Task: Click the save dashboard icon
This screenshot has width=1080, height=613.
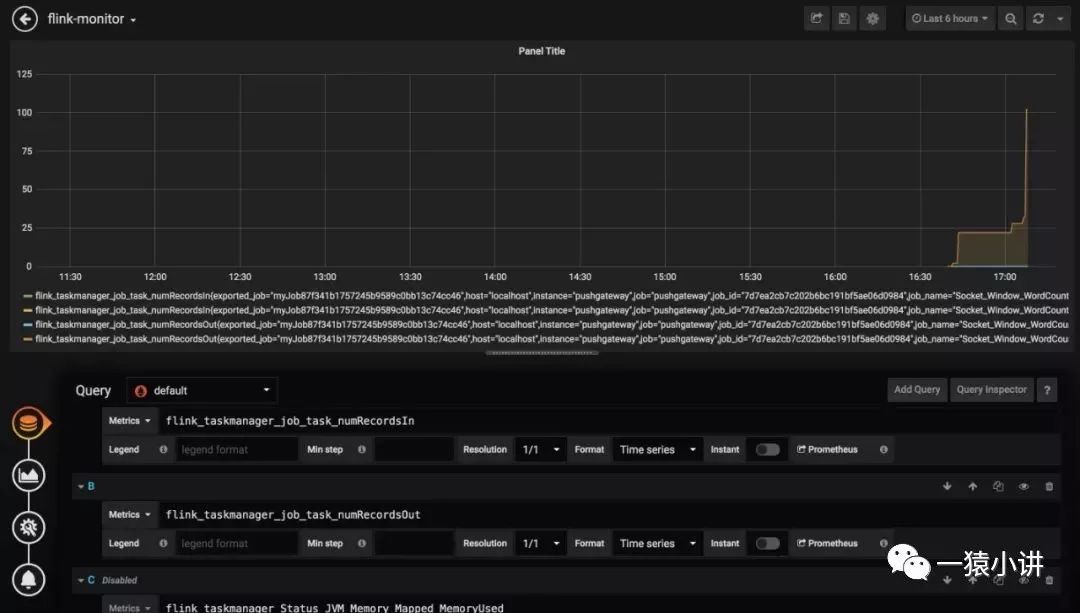Action: pos(845,19)
